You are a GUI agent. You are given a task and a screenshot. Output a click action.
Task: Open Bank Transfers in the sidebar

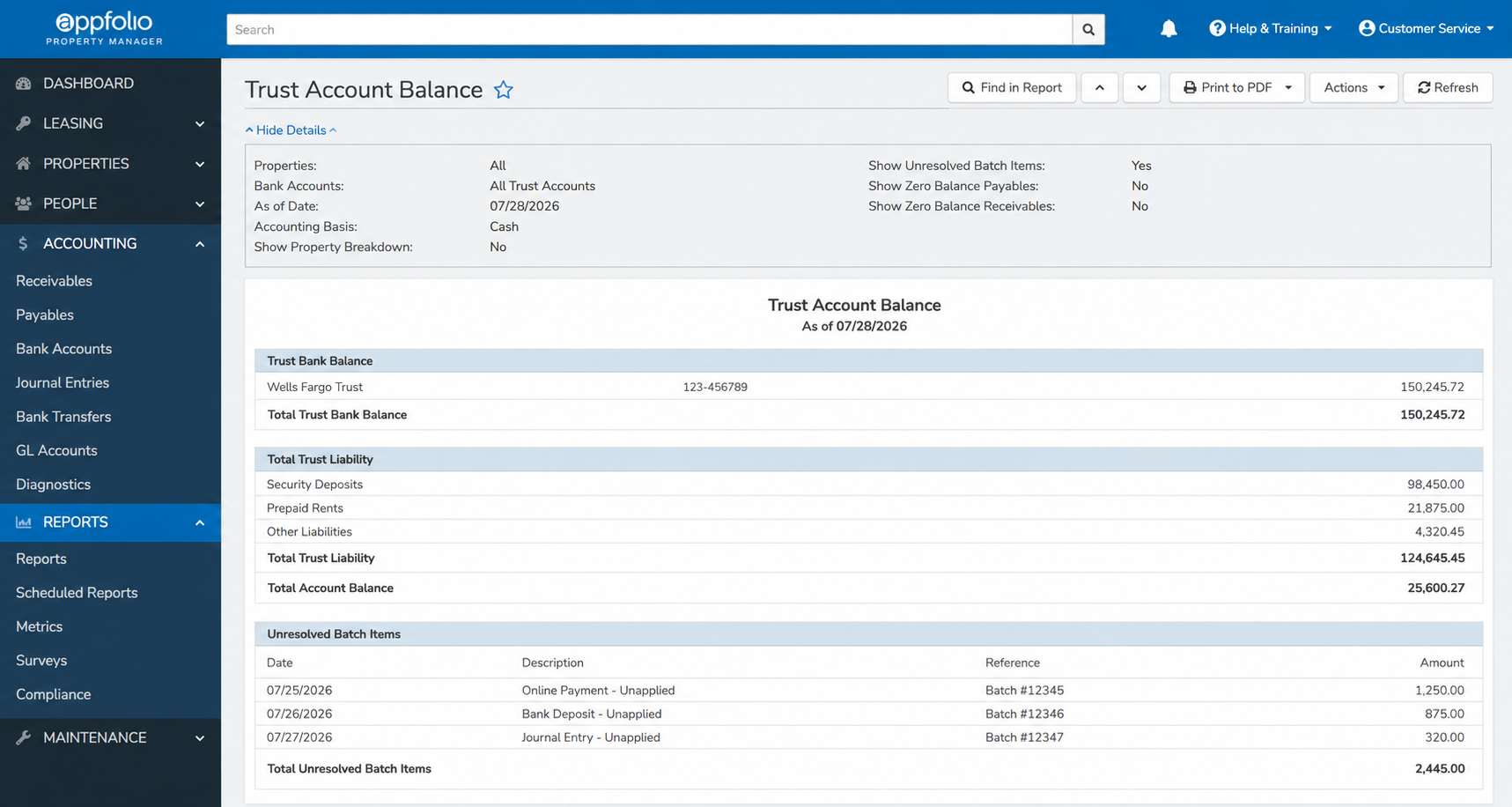(63, 417)
